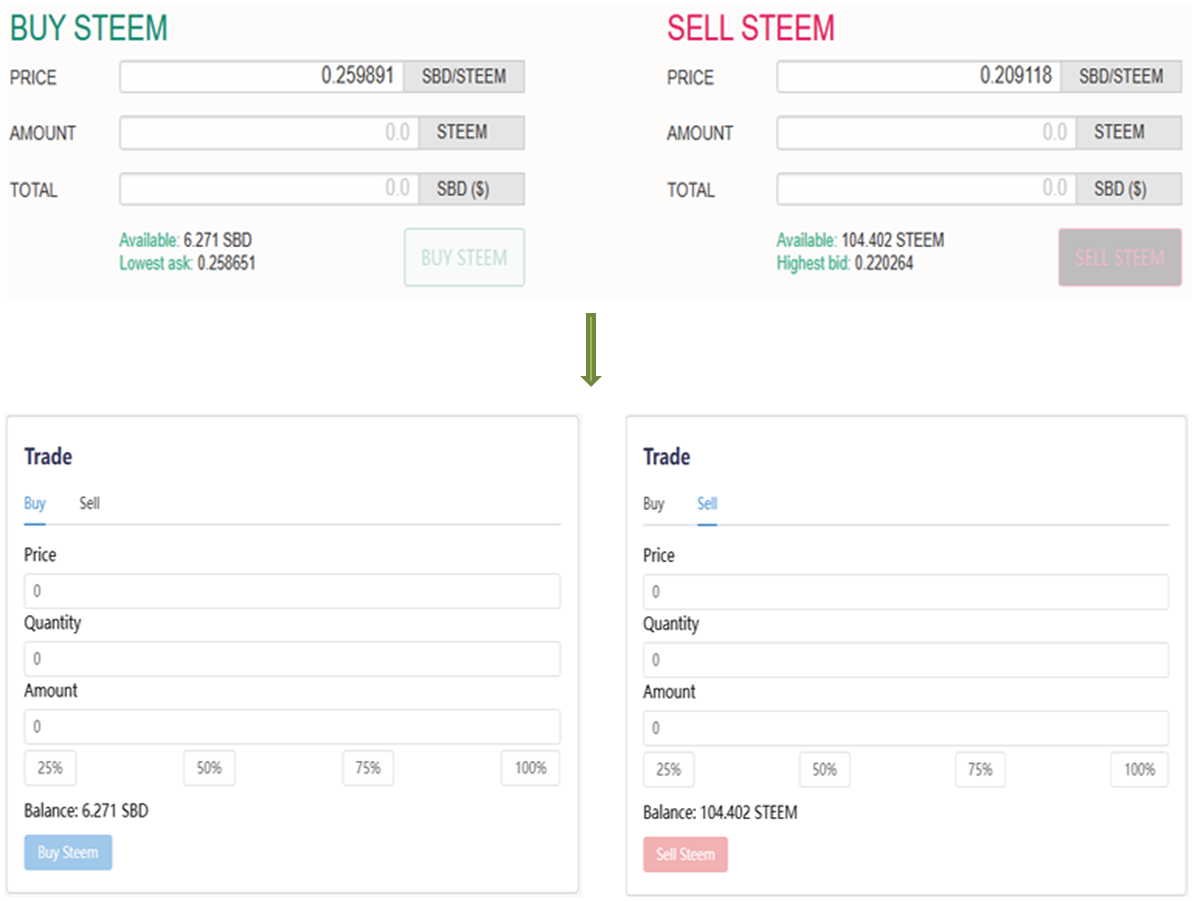Click the green BUY STEEM button

click(464, 258)
